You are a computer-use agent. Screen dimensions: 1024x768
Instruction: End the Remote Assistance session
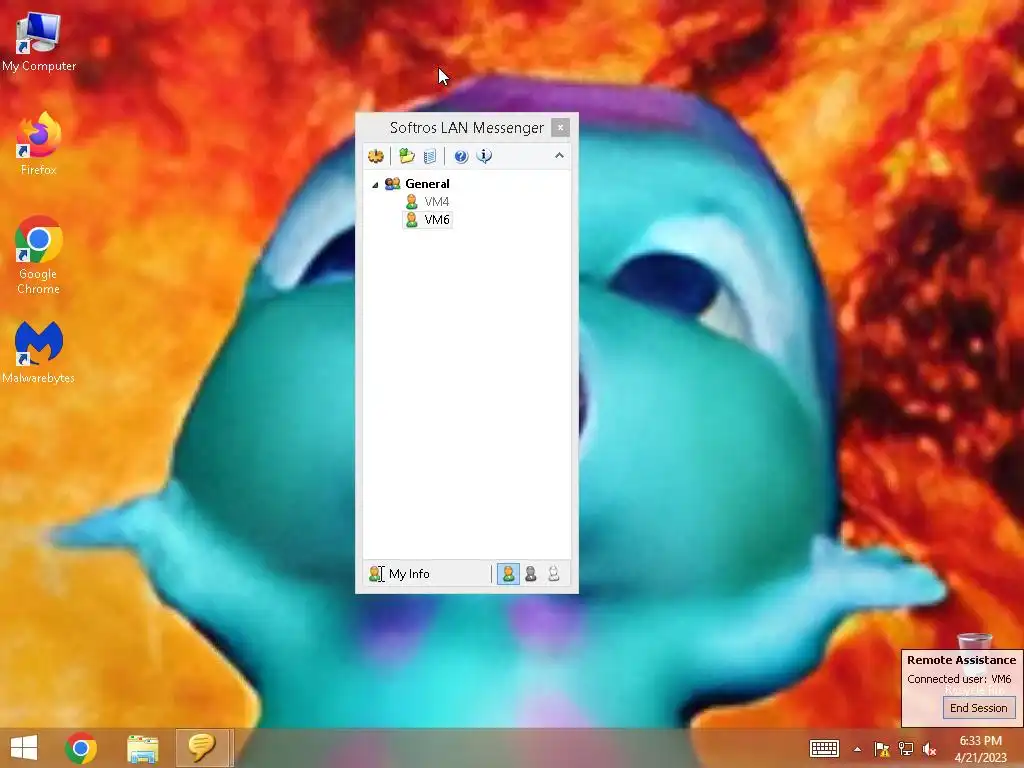978,708
